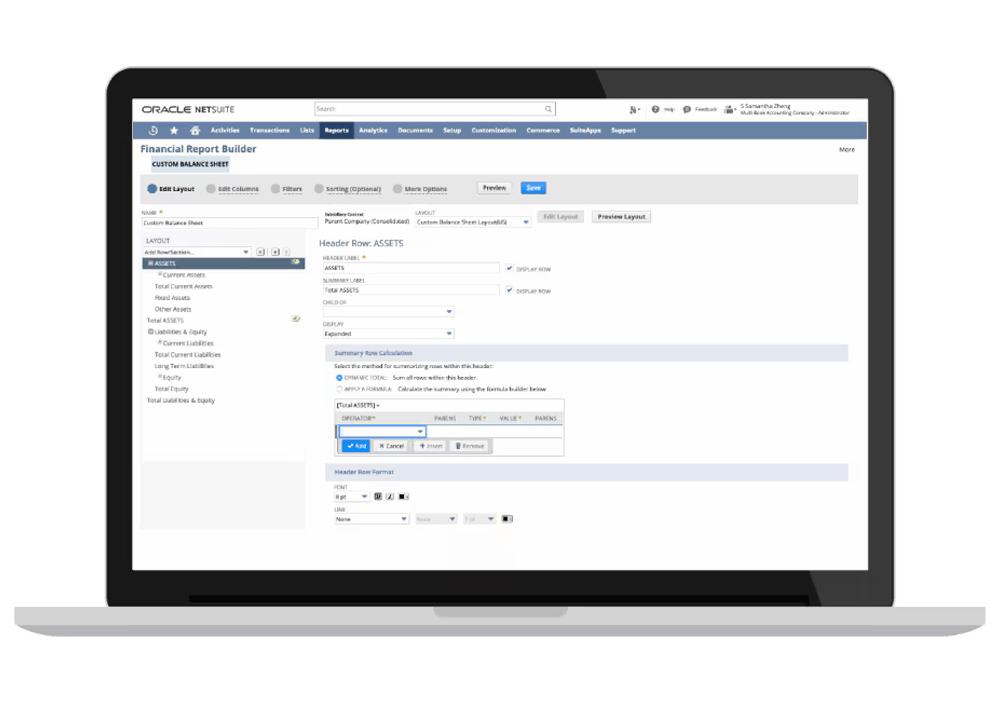Image resolution: width=1000 pixels, height=727 pixels.
Task: Open the NetSuite Help icon
Action: pos(655,108)
